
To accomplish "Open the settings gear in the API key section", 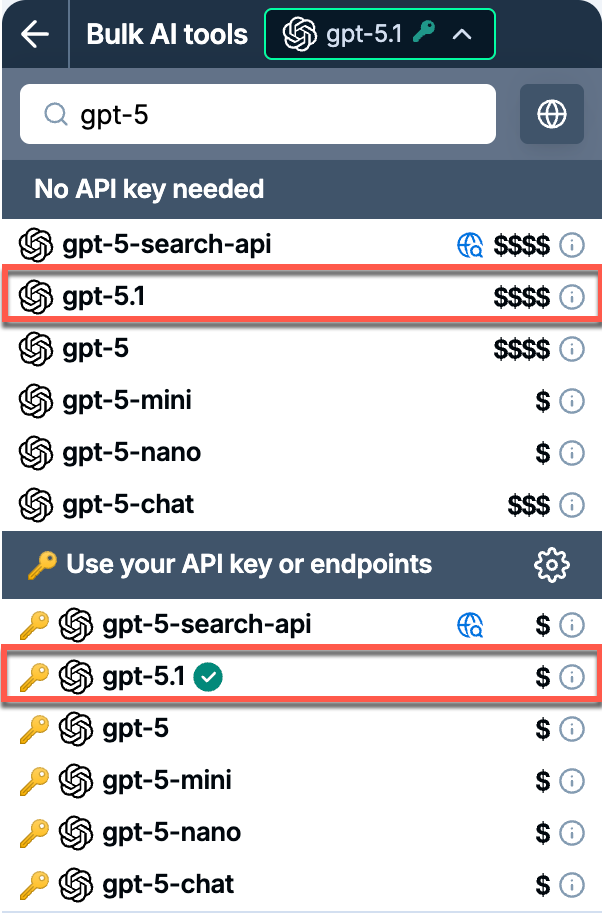I will (549, 564).
